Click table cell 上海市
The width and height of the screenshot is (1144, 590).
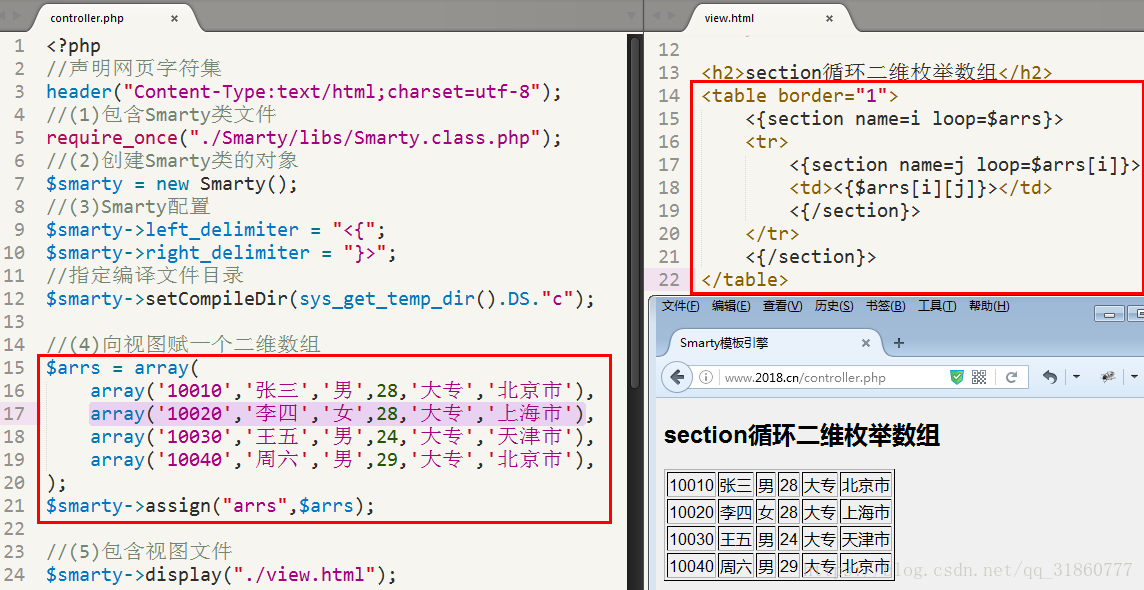[x=866, y=512]
